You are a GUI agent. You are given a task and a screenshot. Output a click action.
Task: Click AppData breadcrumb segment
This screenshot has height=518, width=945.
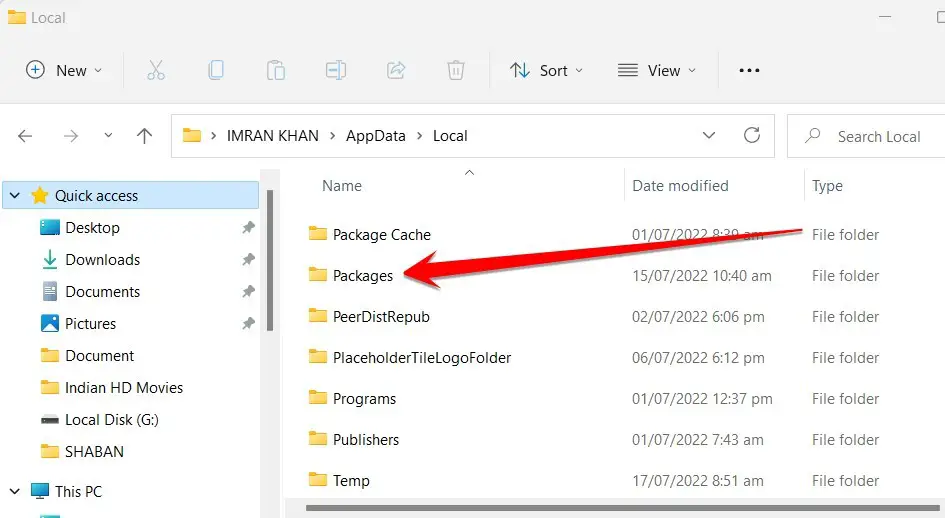coord(375,136)
